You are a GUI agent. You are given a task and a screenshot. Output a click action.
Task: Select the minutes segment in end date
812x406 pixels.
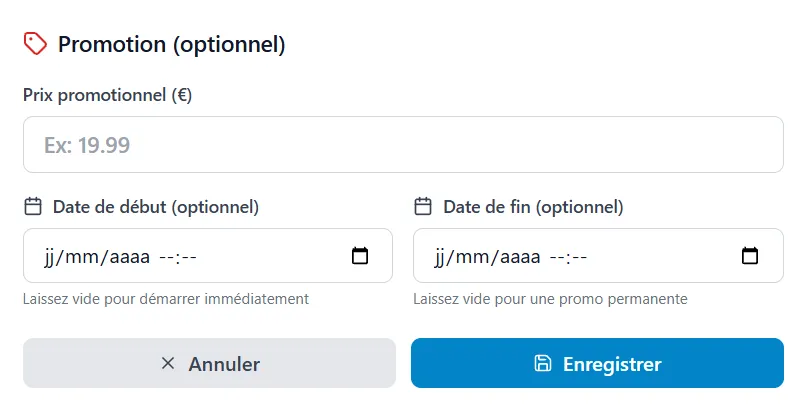[x=578, y=257]
